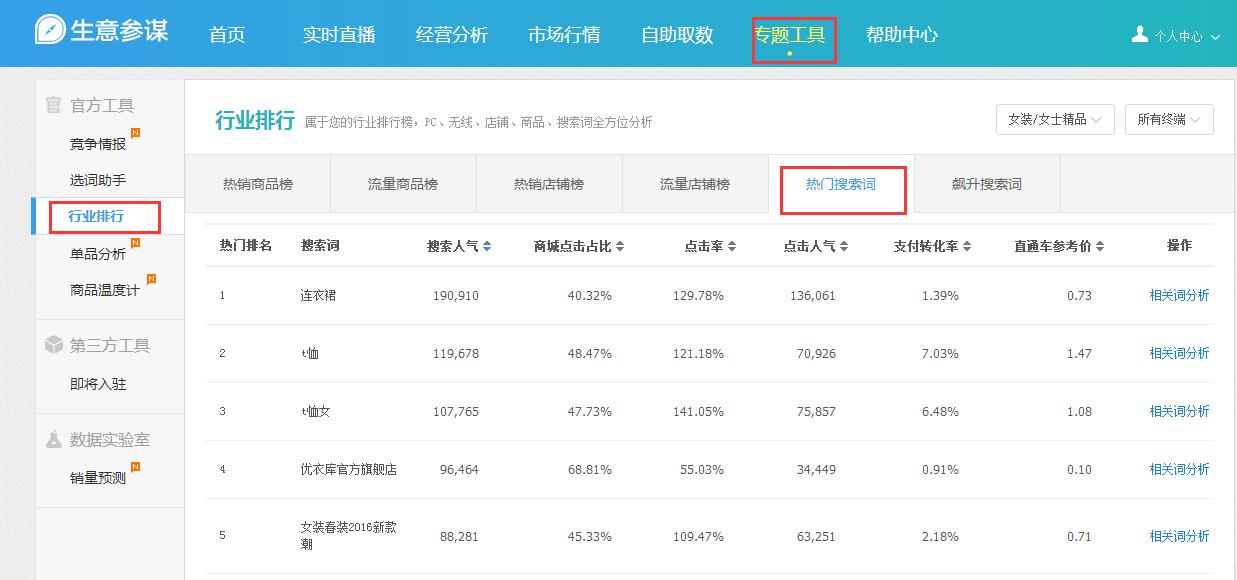This screenshot has width=1237, height=580.
Task: Open the 女装/女士精品 category dropdown
Action: tap(1055, 119)
